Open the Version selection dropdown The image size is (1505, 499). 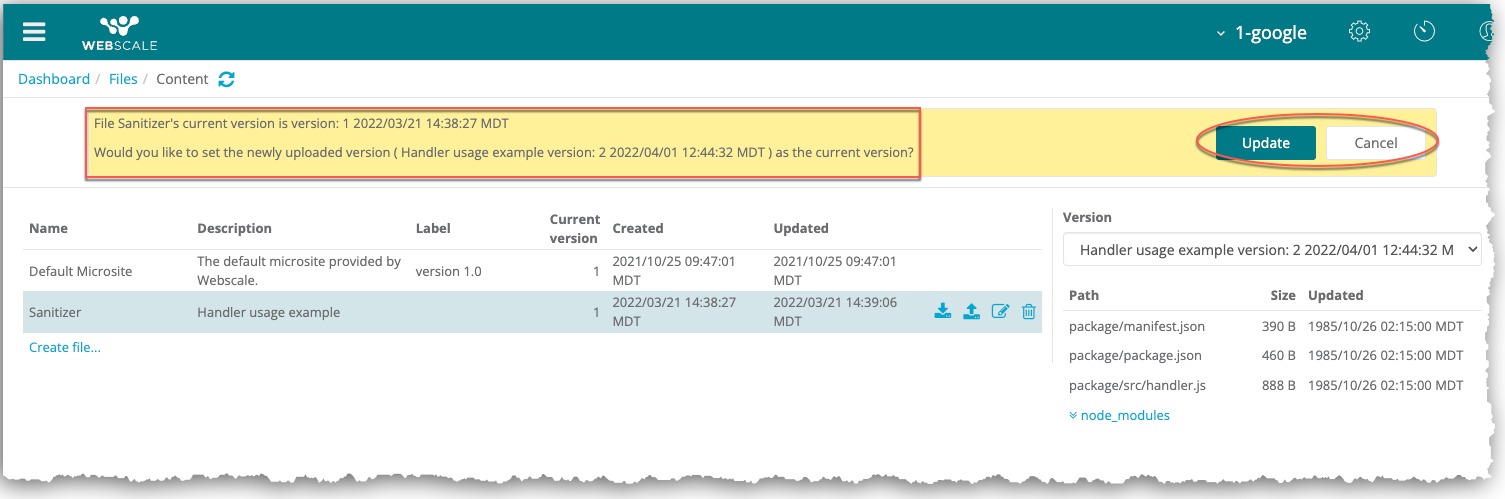[1271, 250]
